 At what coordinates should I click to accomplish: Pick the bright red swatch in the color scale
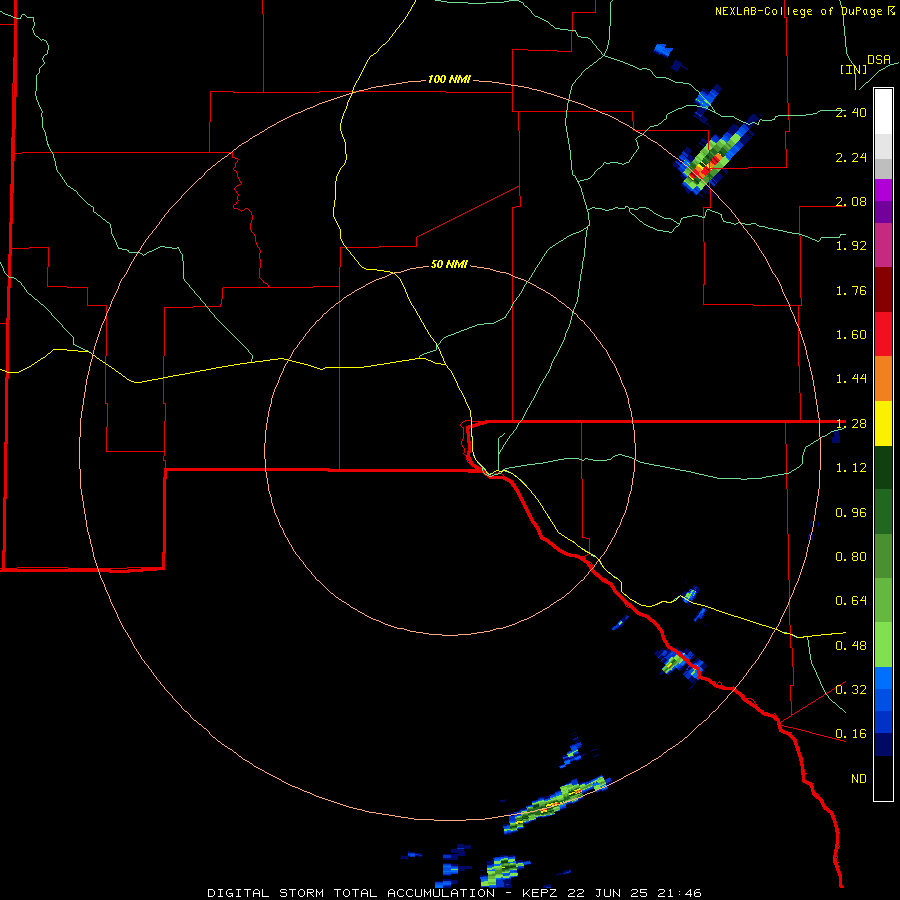883,334
